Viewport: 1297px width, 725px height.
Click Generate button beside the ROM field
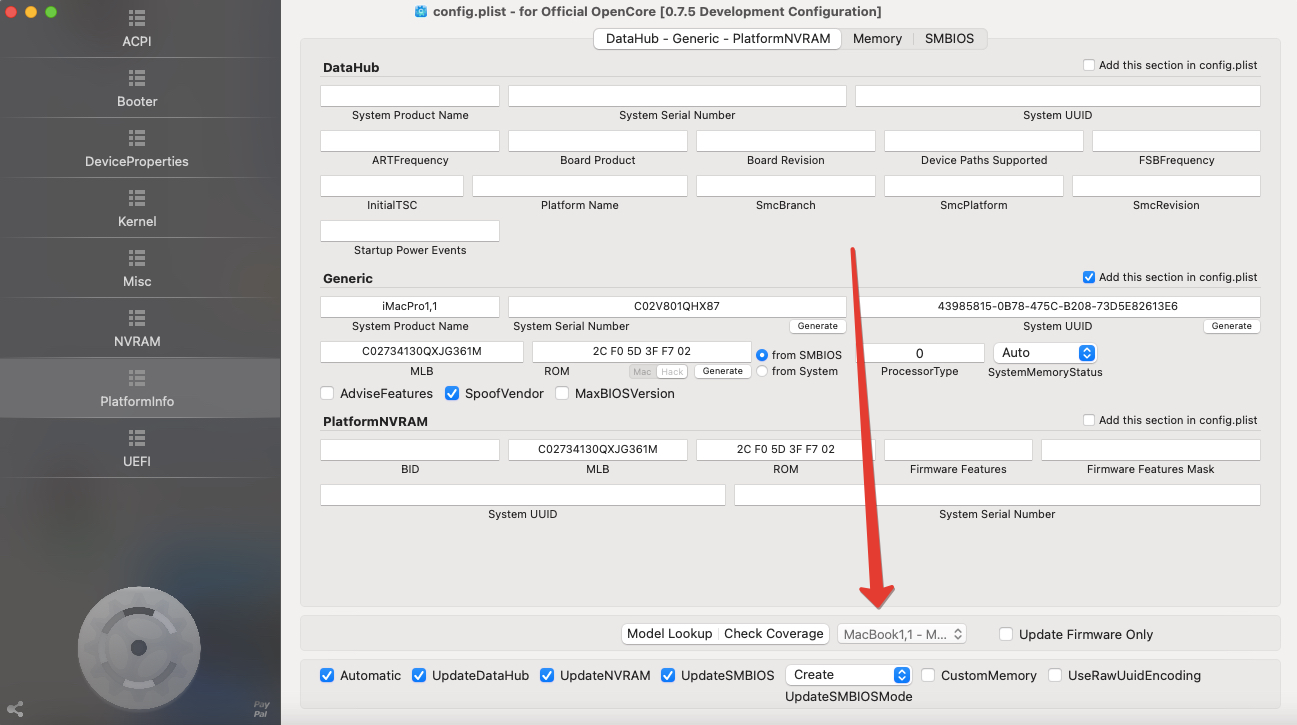point(722,371)
